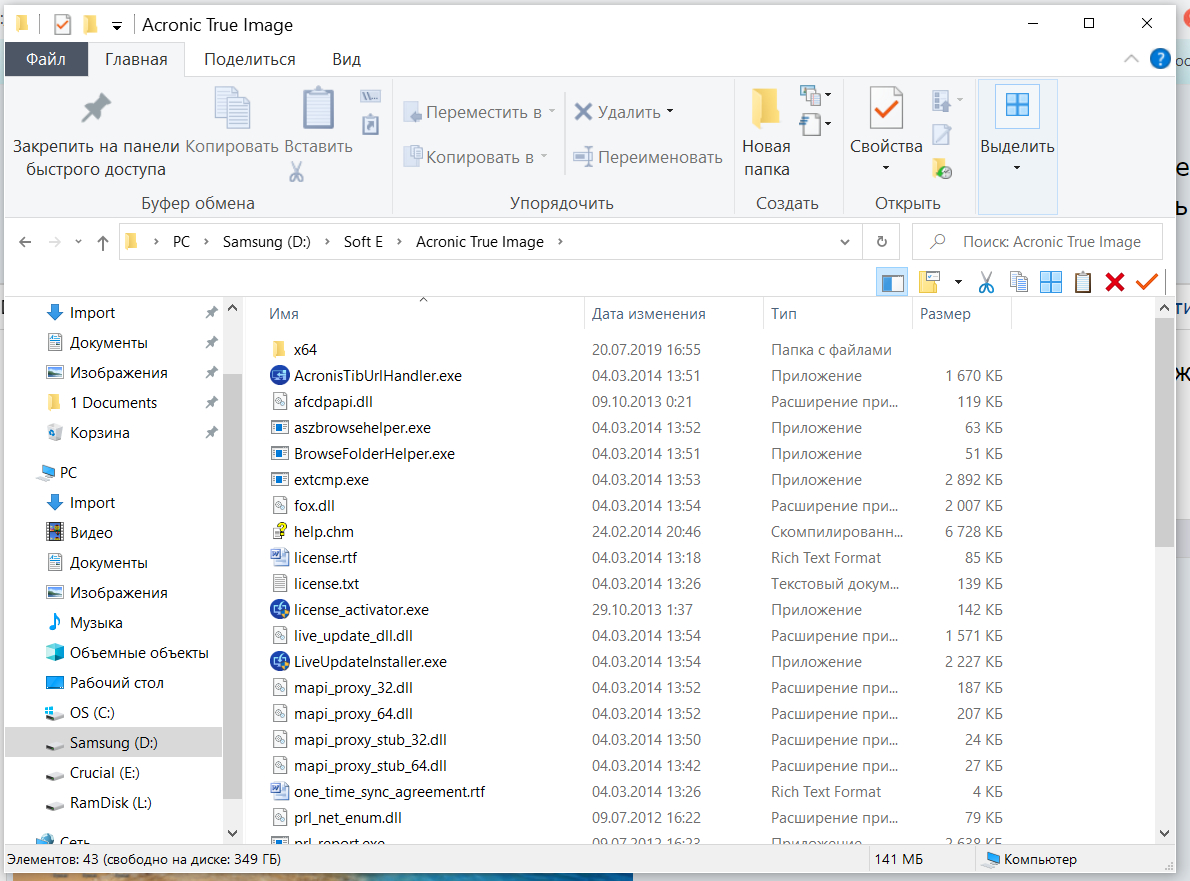Open the Файл menu tab
The image size is (1190, 881).
pos(46,59)
